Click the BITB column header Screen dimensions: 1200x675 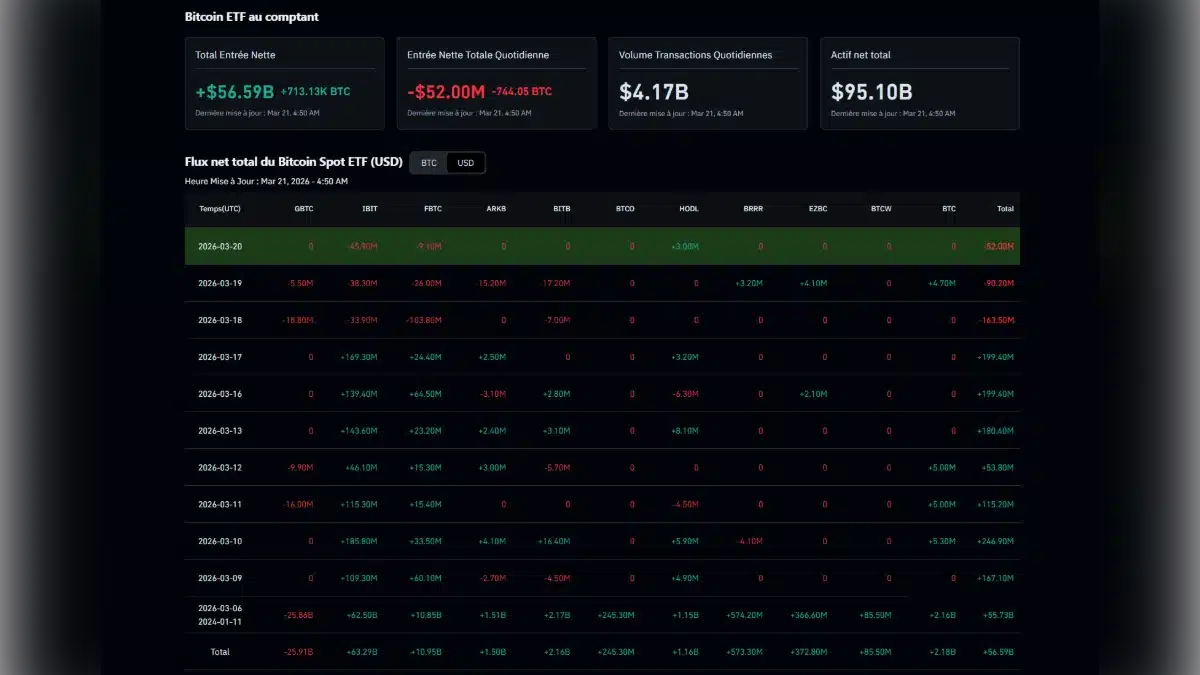pyautogui.click(x=560, y=209)
